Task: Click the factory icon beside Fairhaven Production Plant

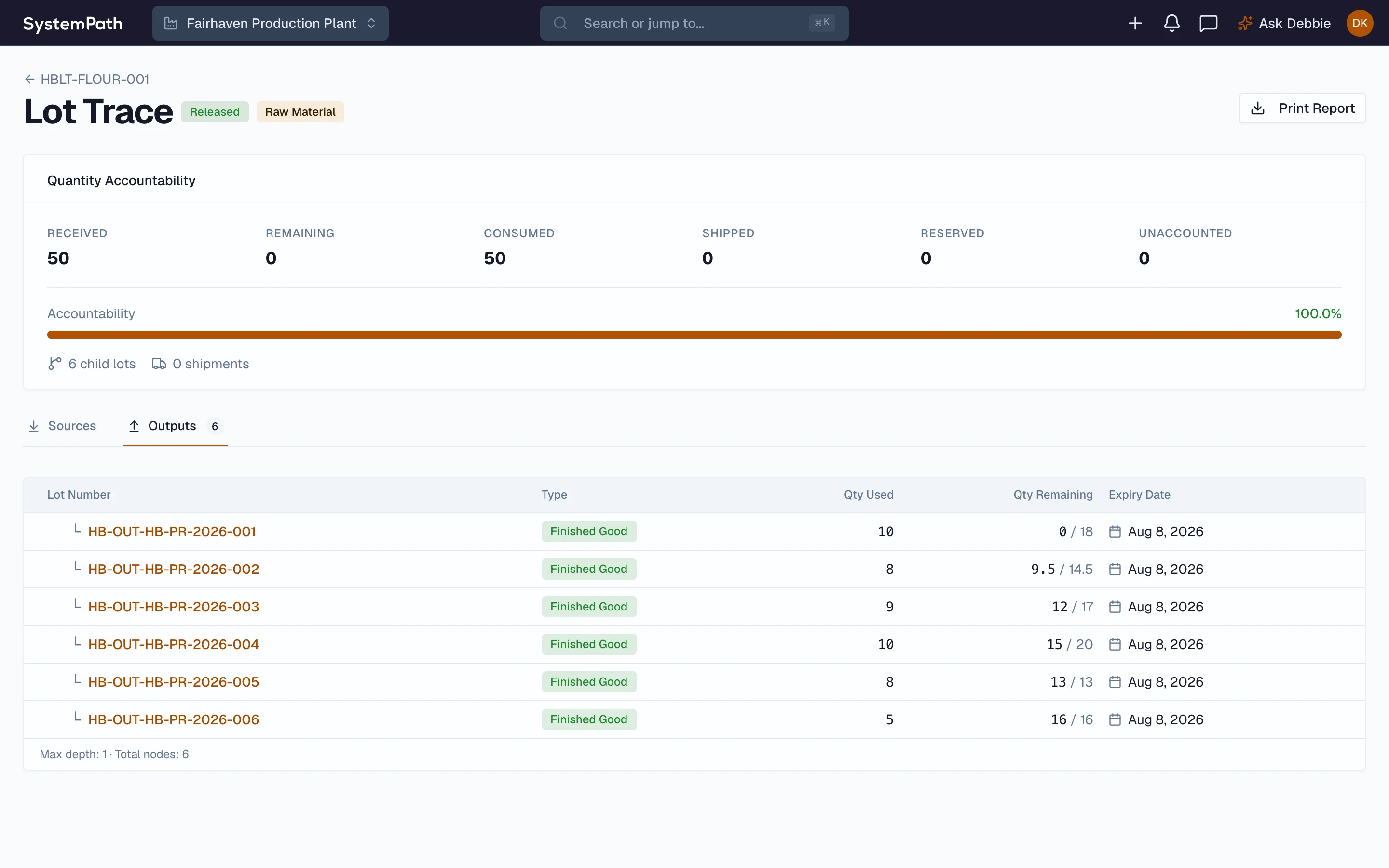Action: tap(170, 24)
